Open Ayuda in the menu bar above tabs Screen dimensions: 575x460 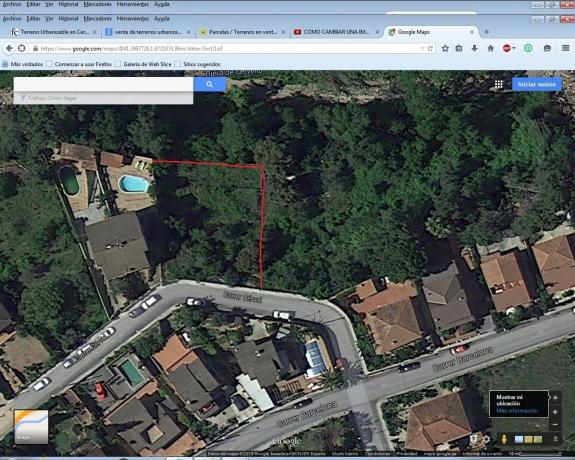(x=162, y=18)
